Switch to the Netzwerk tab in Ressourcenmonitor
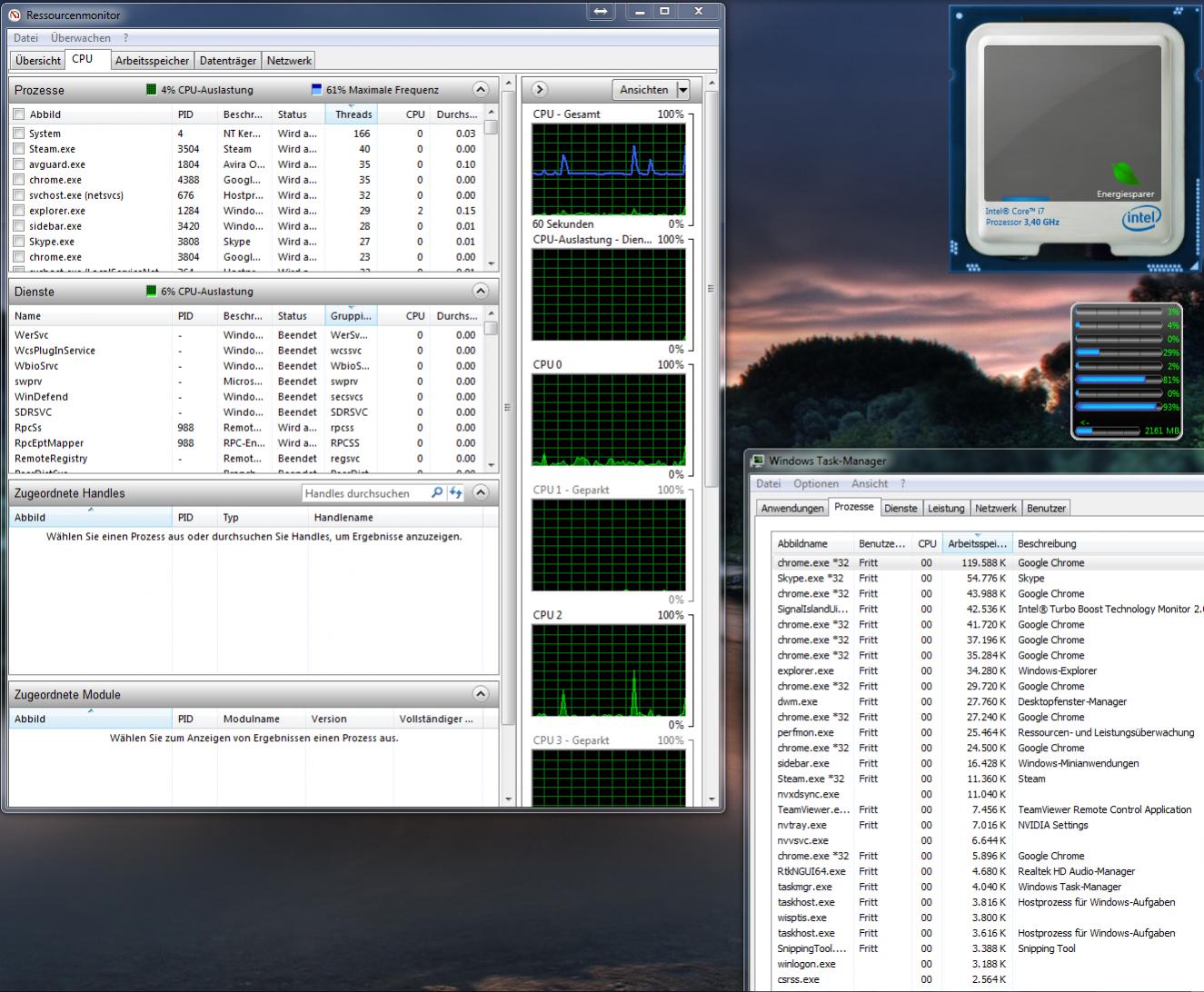Screen dimensions: 1204x992 (x=289, y=61)
